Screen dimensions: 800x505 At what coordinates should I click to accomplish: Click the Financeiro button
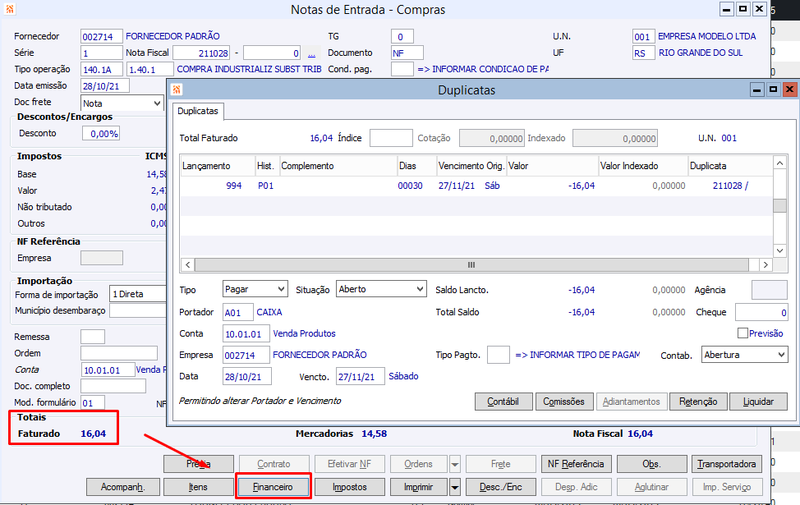click(x=272, y=487)
